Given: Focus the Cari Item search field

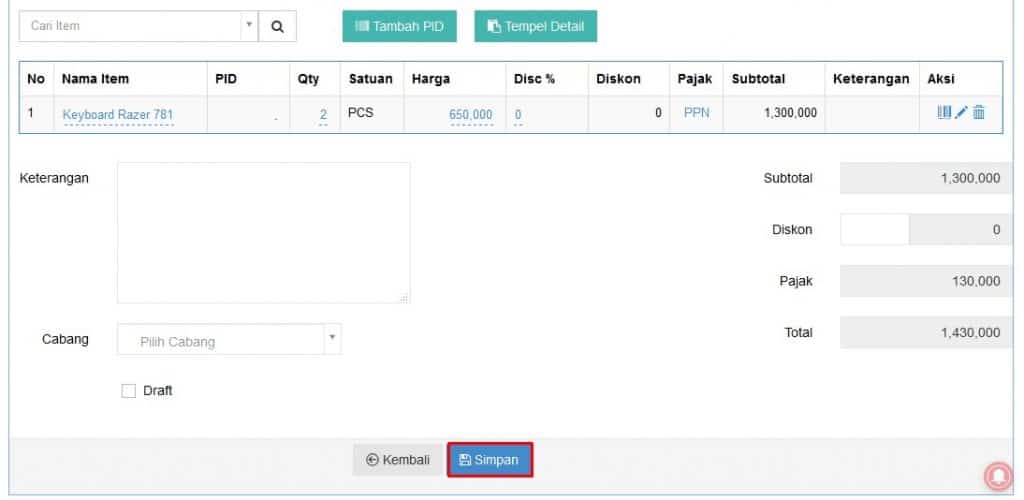Looking at the screenshot, I should [x=131, y=26].
